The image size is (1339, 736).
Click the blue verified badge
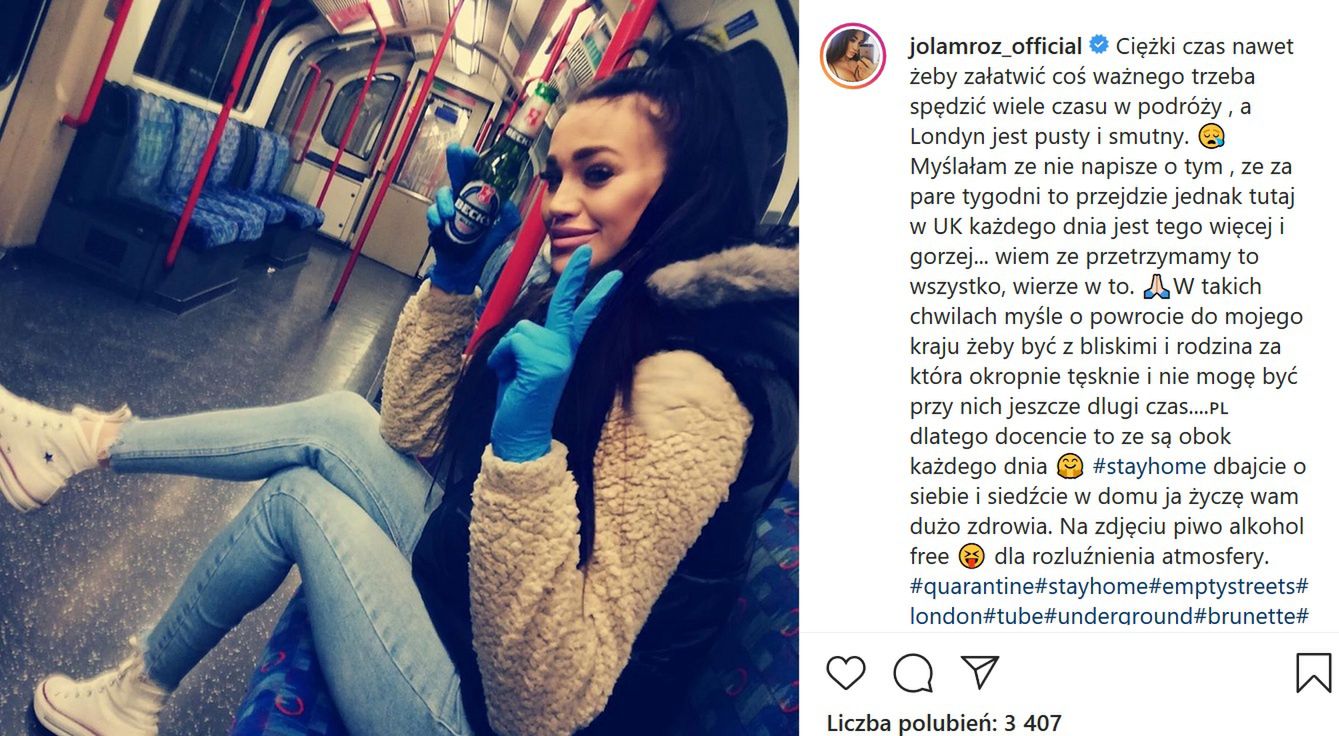click(x=1098, y=46)
